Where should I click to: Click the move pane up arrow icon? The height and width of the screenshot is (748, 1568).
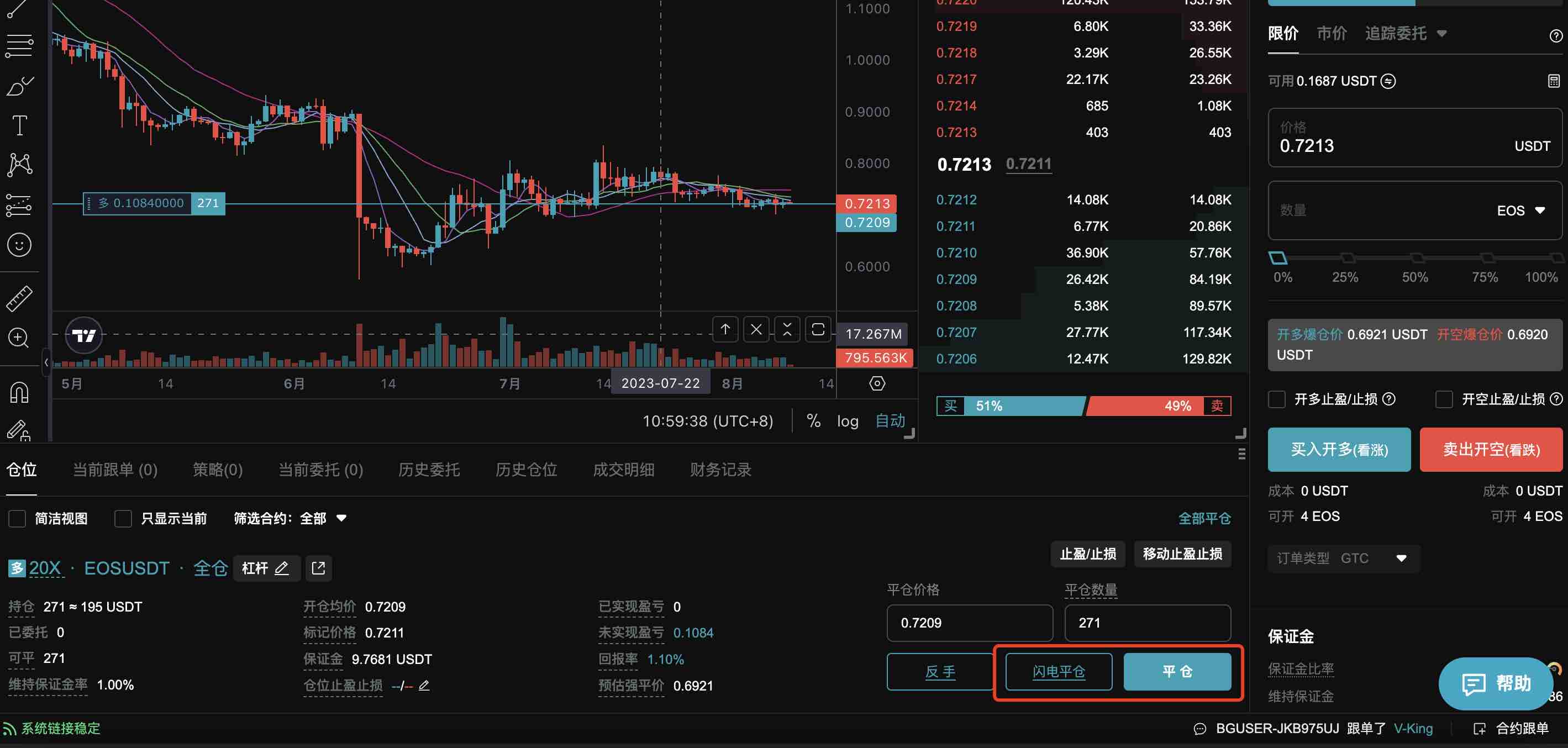tap(725, 330)
